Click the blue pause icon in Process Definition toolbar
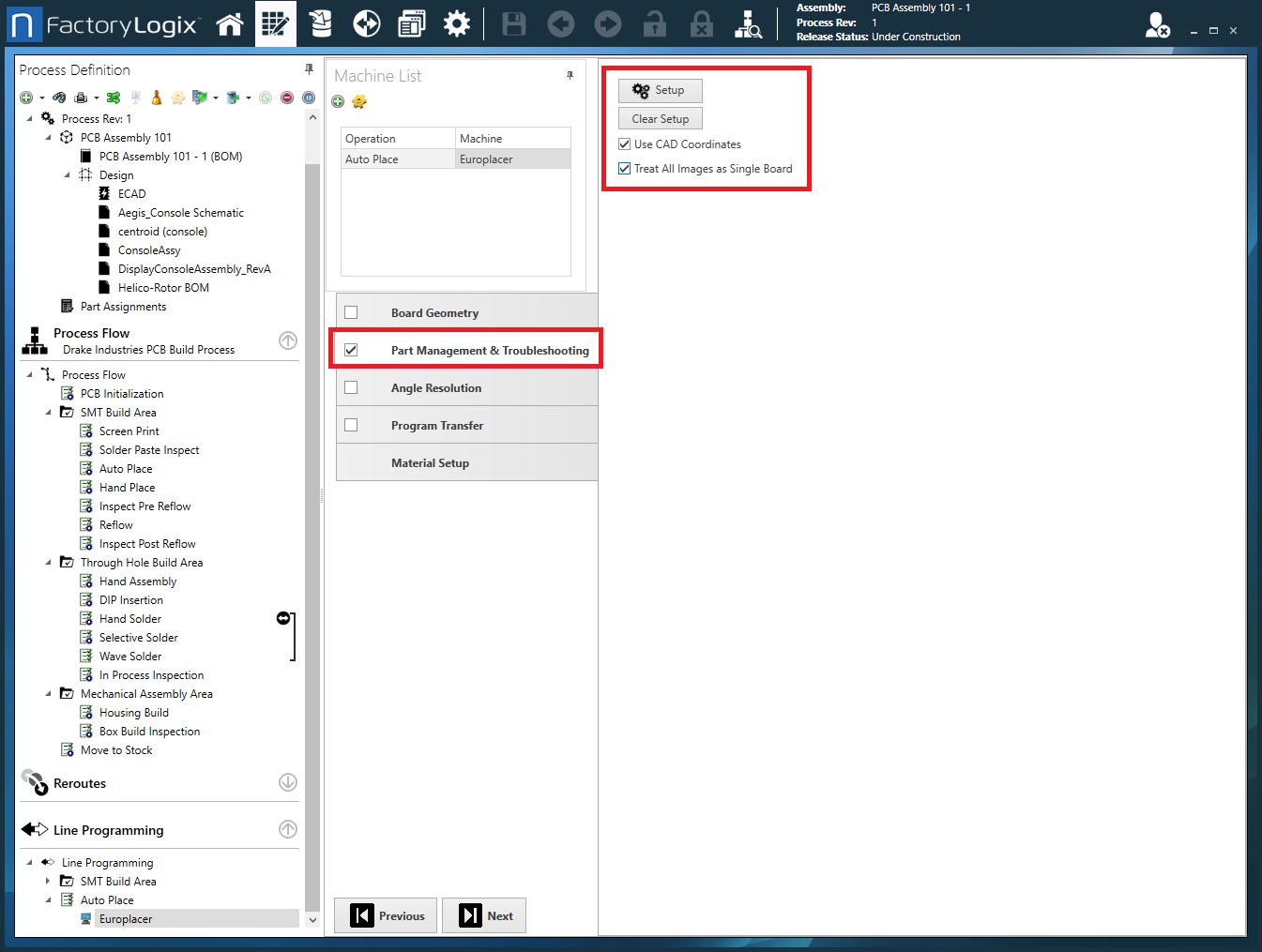The height and width of the screenshot is (952, 1262). [308, 97]
